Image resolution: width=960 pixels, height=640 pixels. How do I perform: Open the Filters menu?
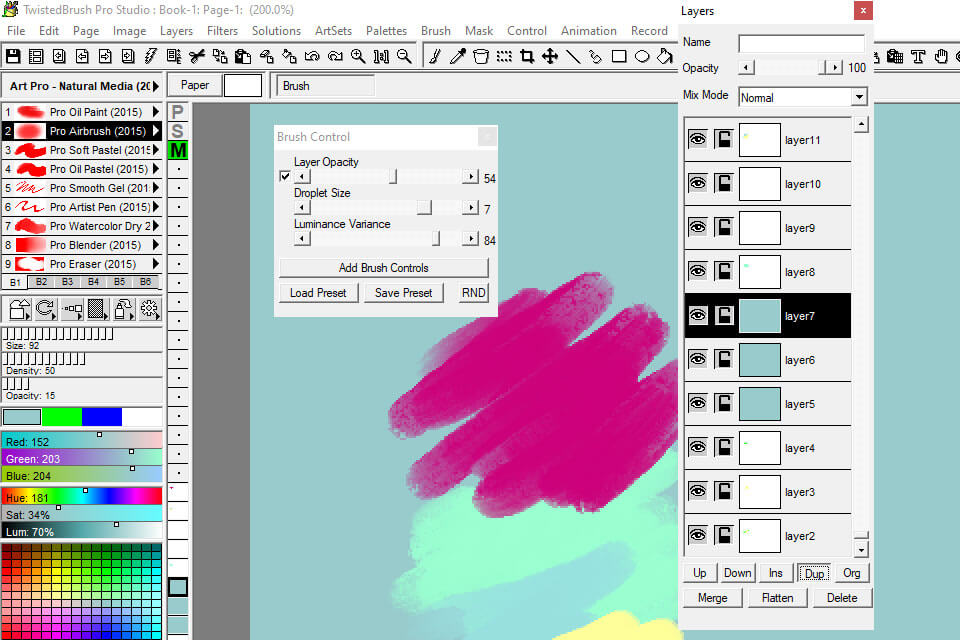point(222,31)
